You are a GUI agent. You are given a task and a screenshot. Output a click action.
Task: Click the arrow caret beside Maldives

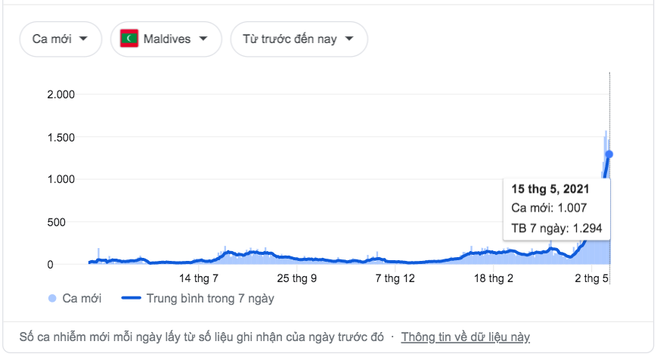coord(203,39)
